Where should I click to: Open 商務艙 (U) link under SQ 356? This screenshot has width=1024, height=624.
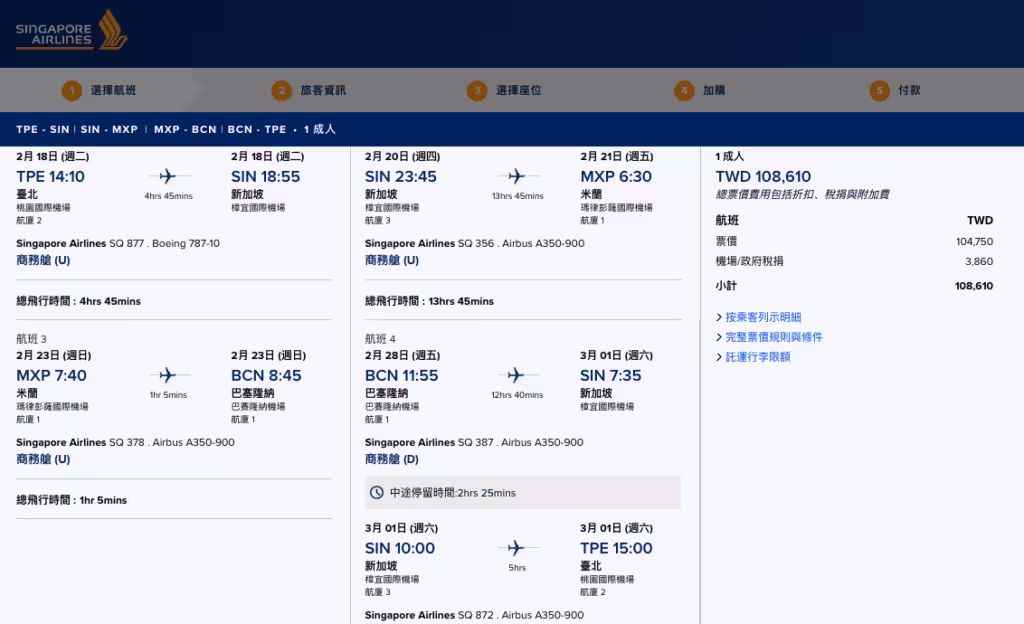392,260
